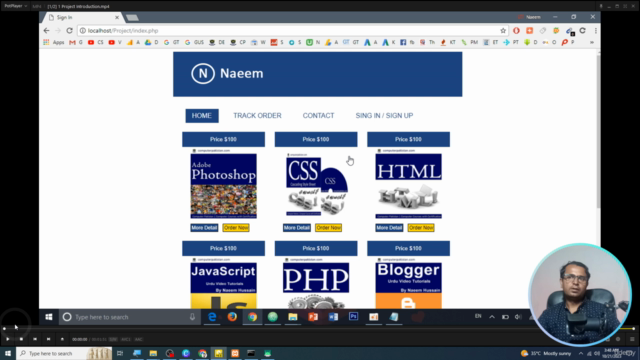Expand the hidden bookmarks overflow chevron
Screen dimensions: 640x360
[592, 42]
